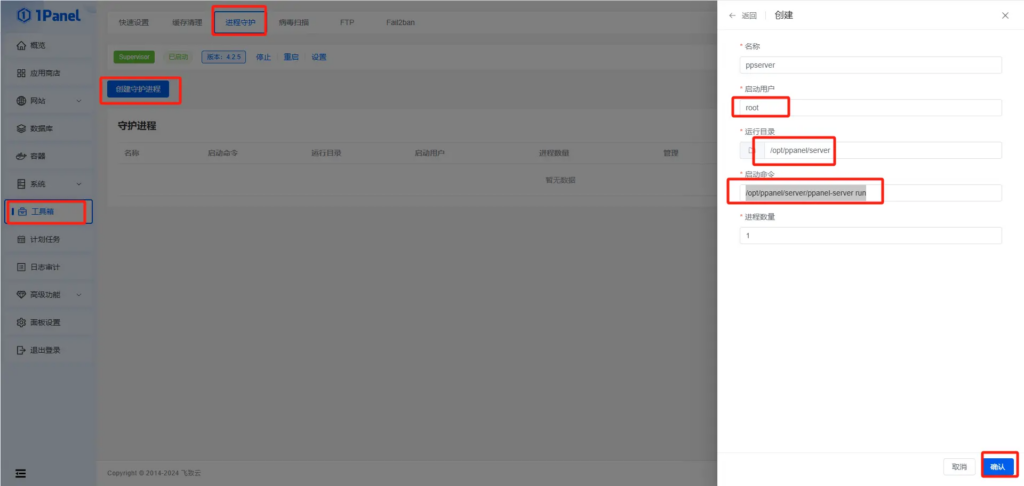Click the 概览 home icon in sidebar
This screenshot has height=486, width=1024.
click(21, 46)
